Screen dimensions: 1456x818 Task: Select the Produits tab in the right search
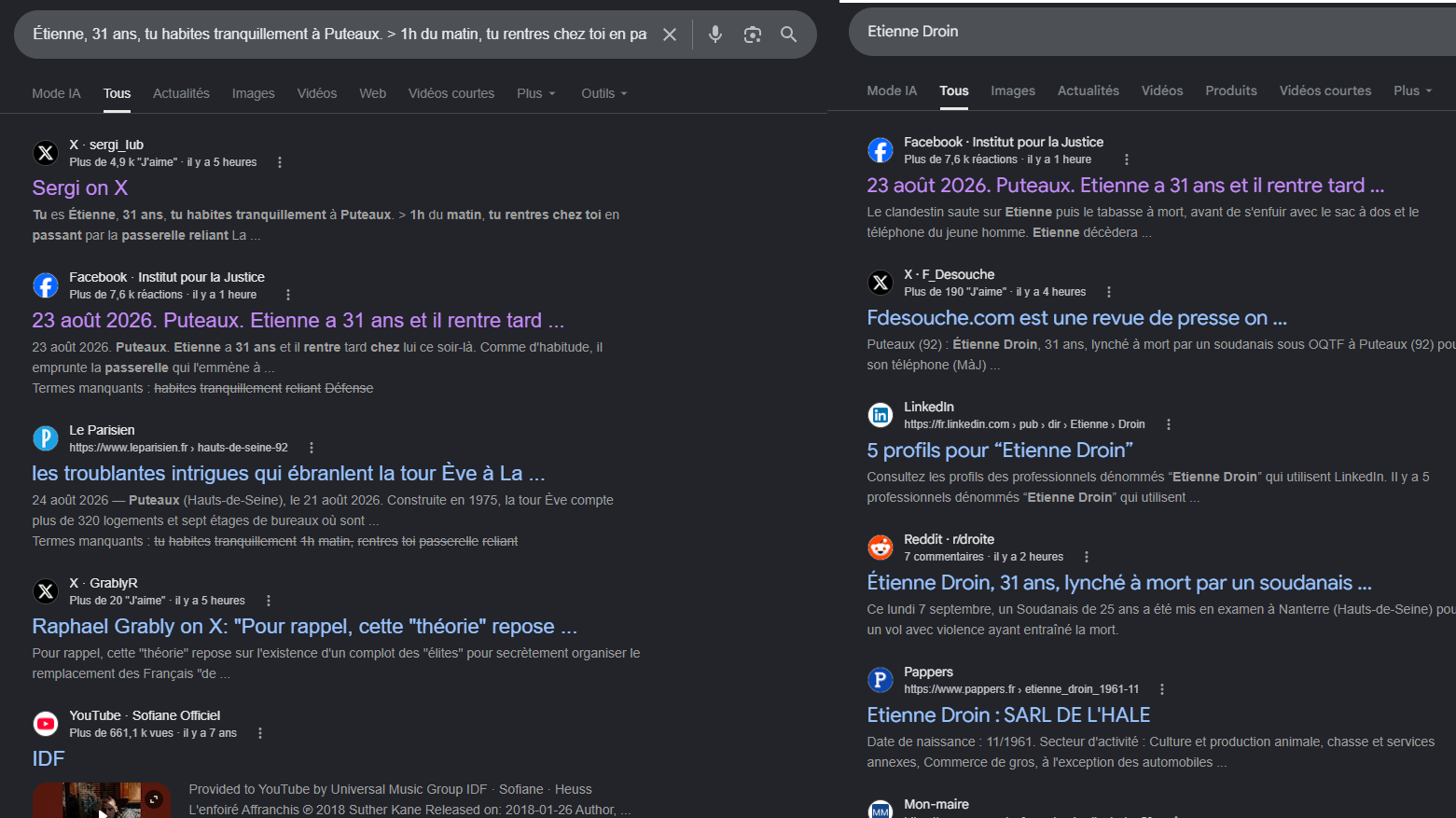click(1230, 90)
